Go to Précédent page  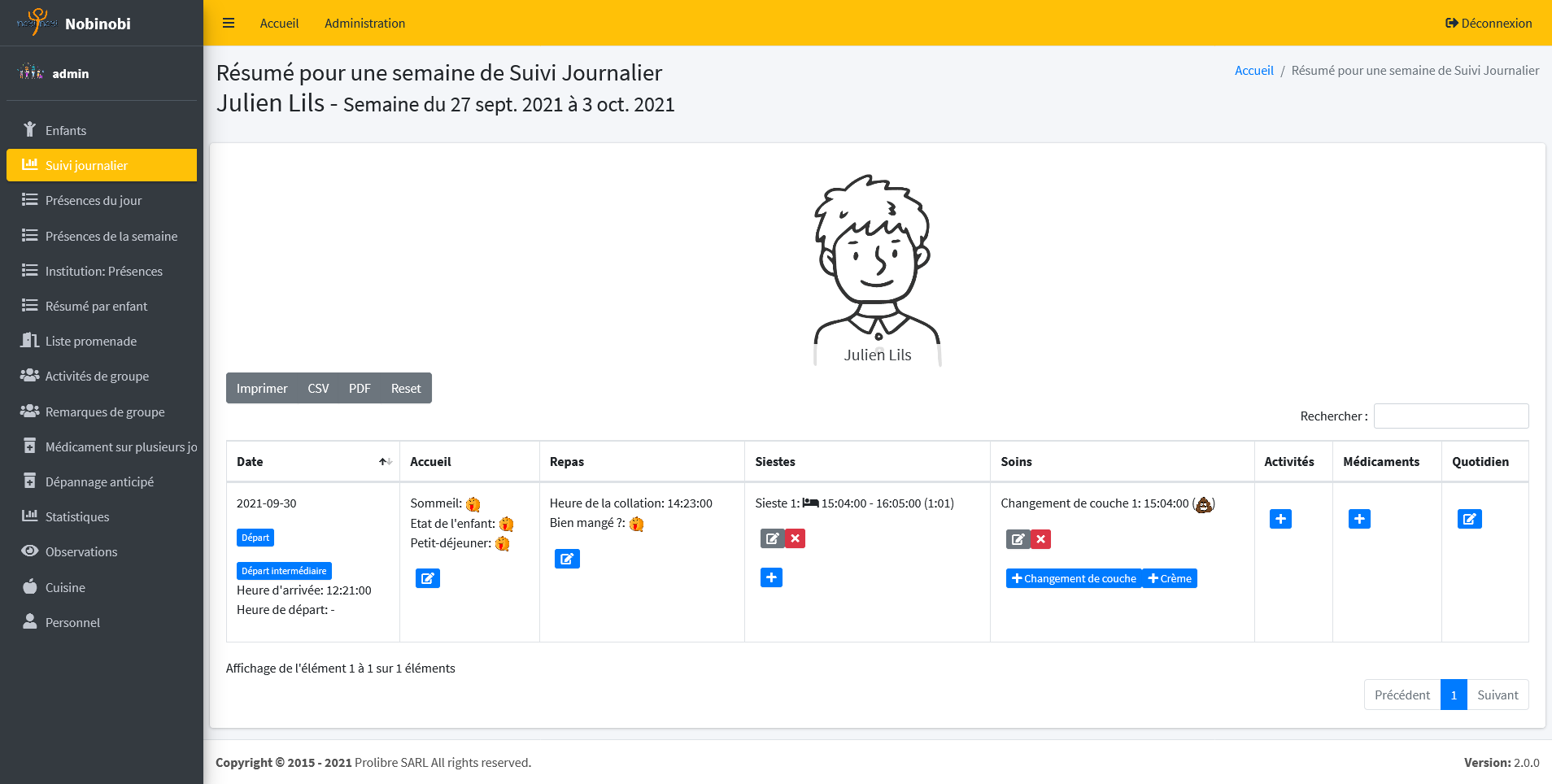1402,695
